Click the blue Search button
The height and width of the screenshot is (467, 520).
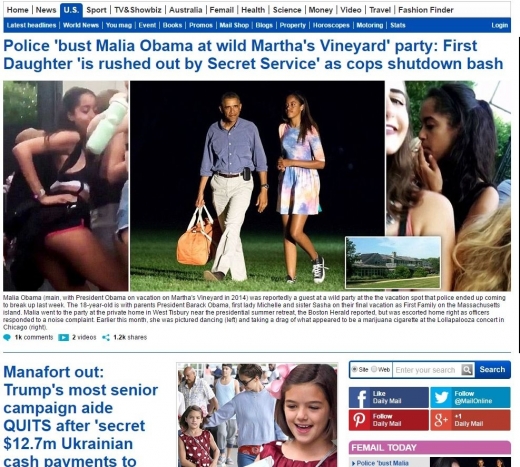(x=492, y=370)
